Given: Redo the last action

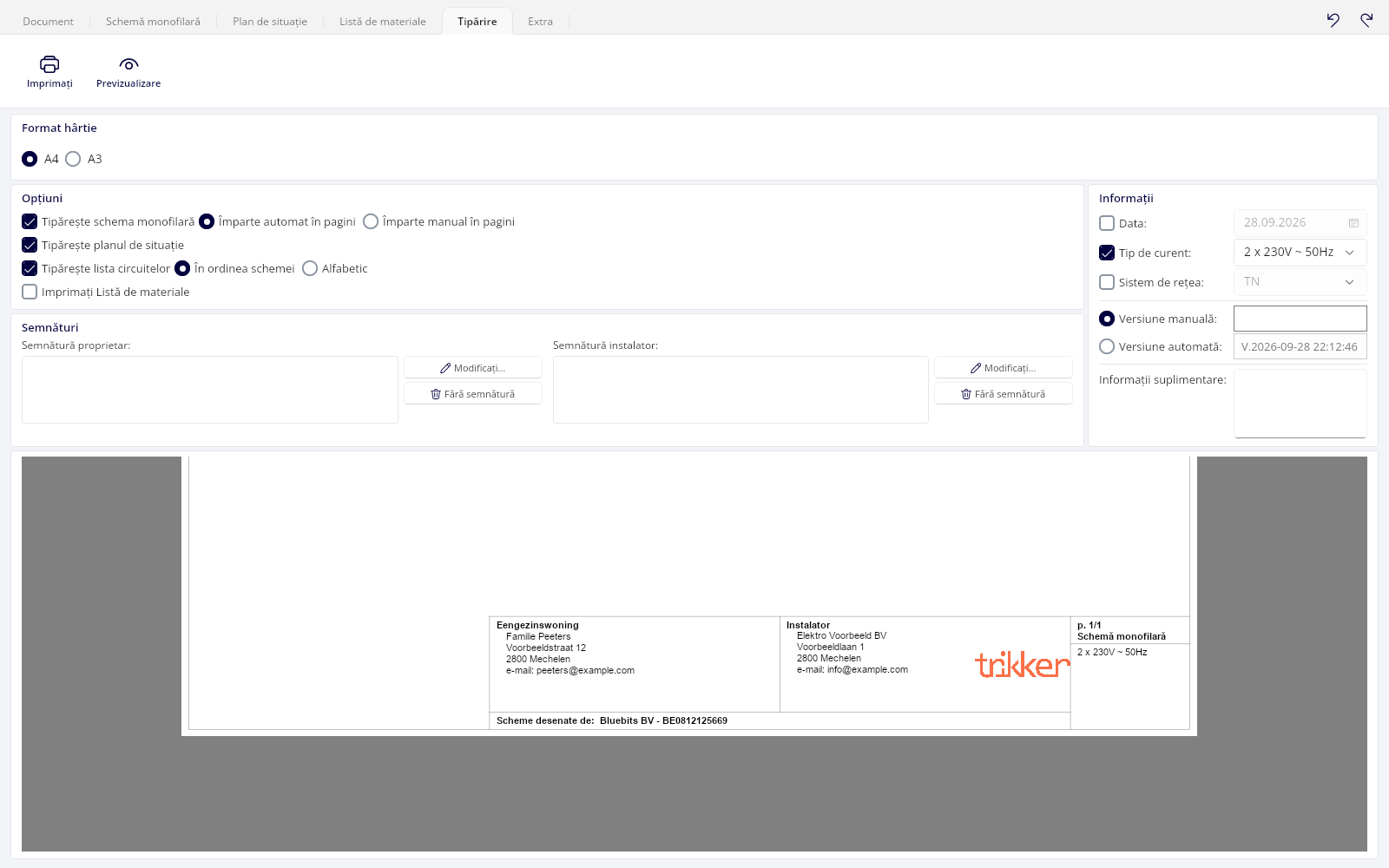Looking at the screenshot, I should click(1366, 20).
